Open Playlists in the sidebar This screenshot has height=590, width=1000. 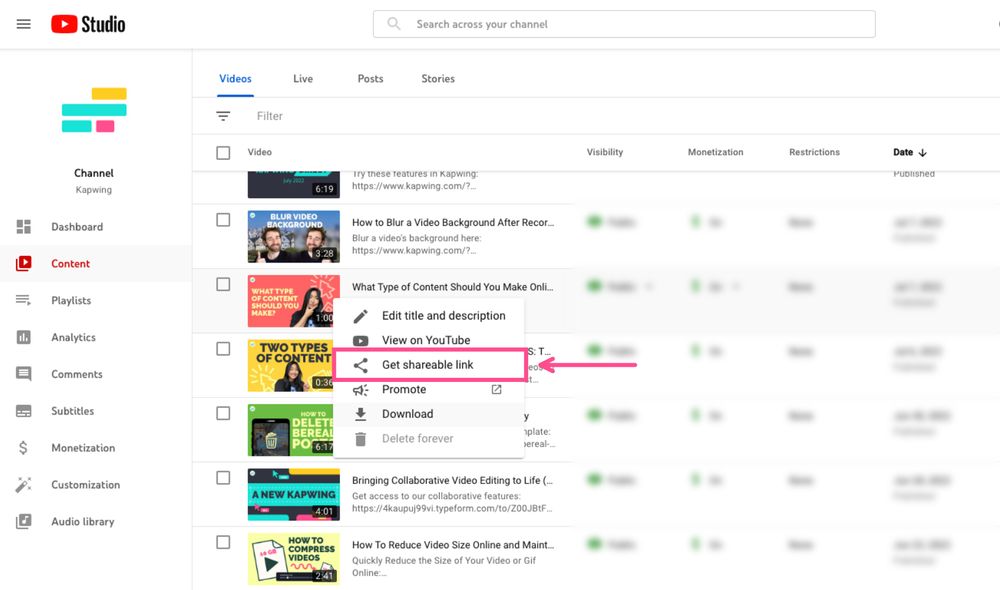click(71, 301)
